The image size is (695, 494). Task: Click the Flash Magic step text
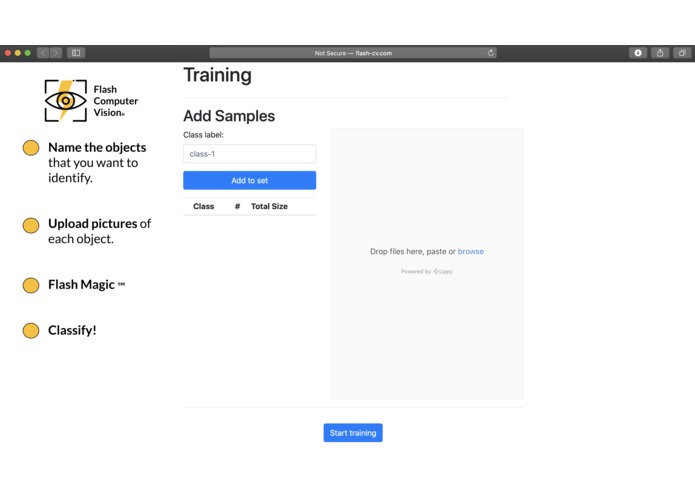(x=86, y=284)
